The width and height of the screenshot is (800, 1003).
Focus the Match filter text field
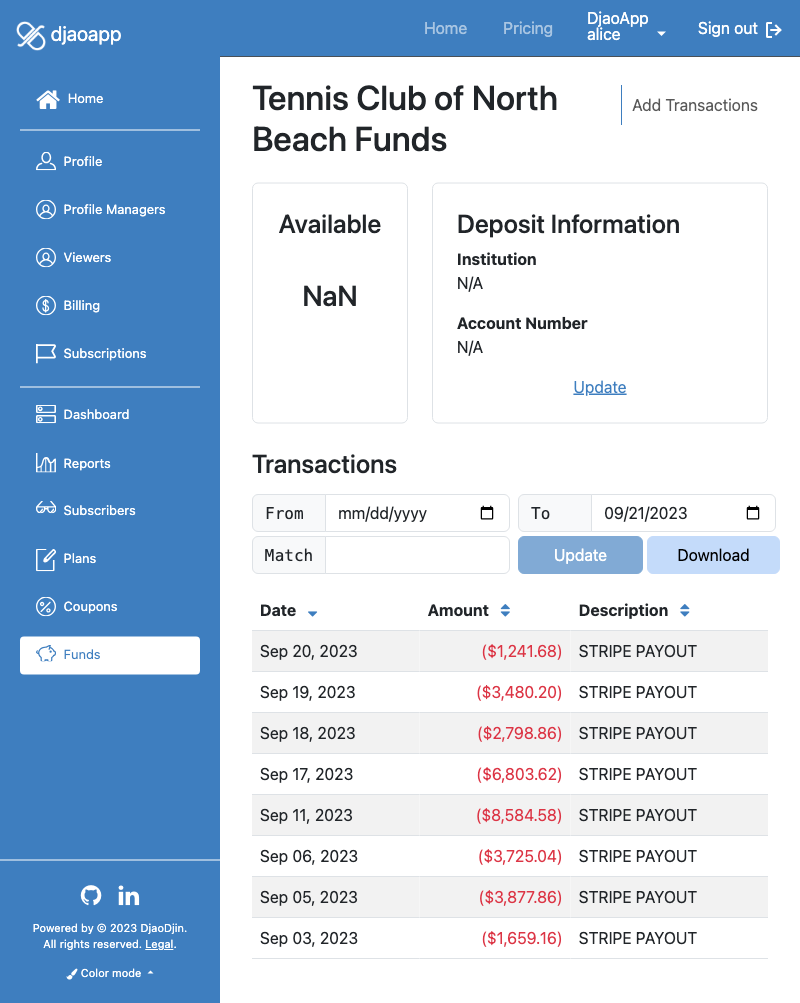point(418,555)
